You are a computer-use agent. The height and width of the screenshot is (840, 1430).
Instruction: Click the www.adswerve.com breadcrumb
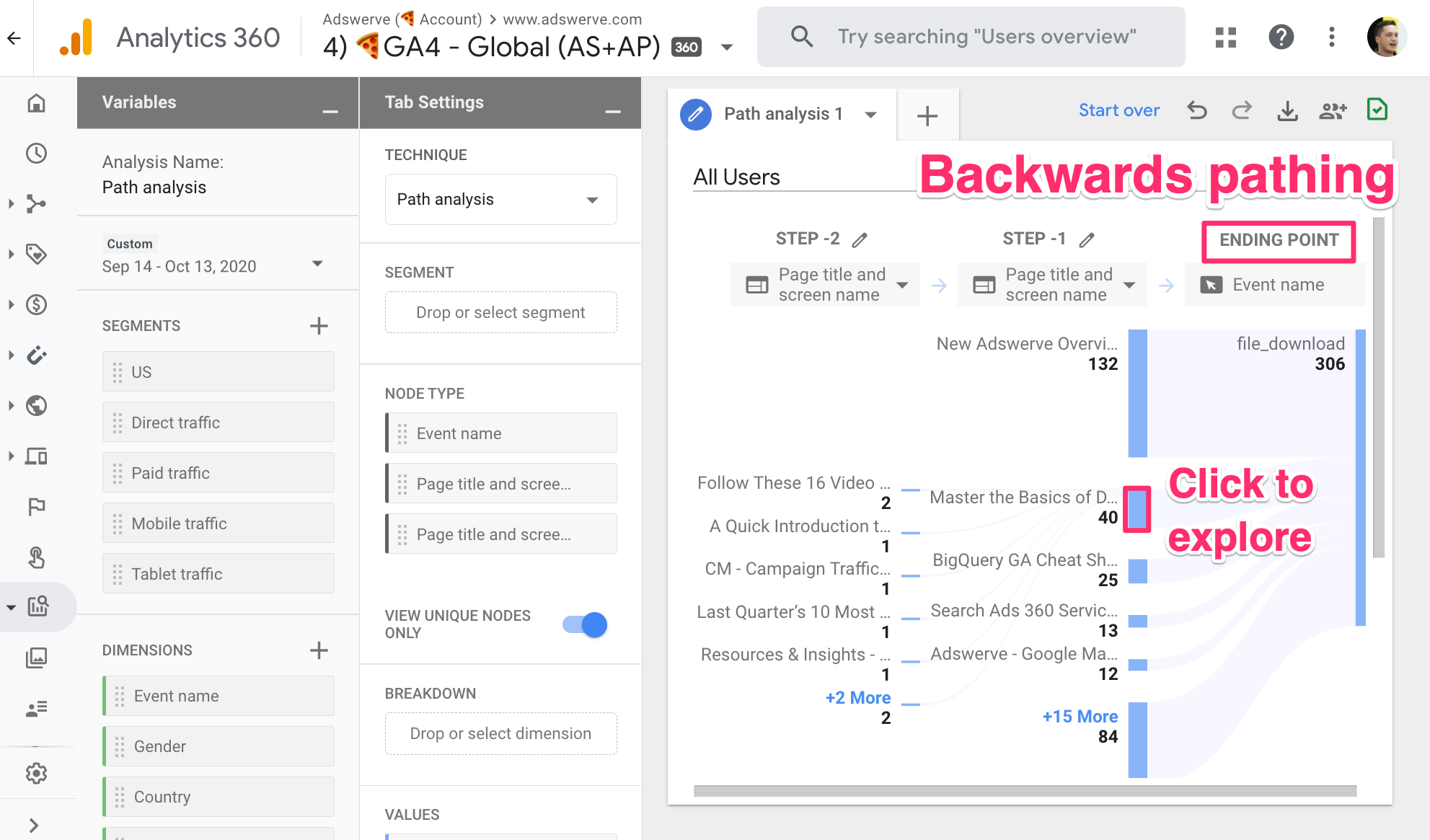tap(572, 19)
